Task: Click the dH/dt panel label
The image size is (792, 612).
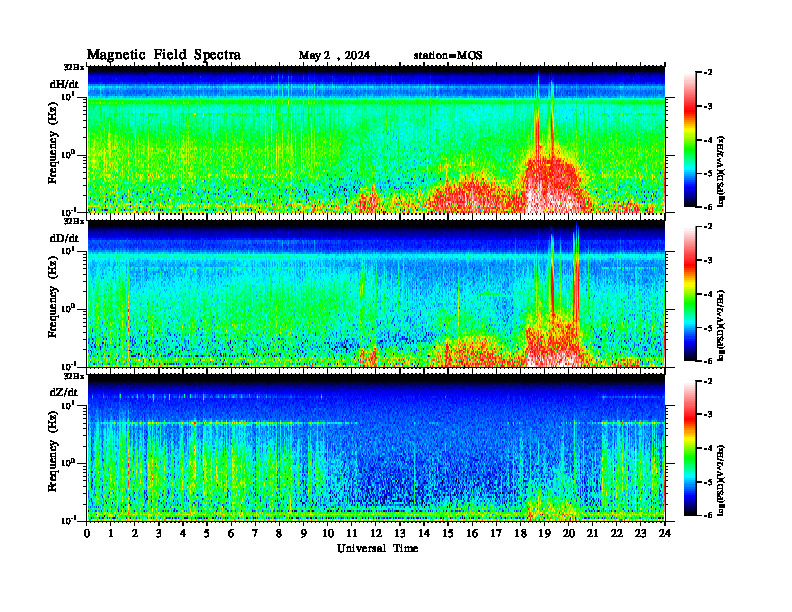Action: pos(64,84)
